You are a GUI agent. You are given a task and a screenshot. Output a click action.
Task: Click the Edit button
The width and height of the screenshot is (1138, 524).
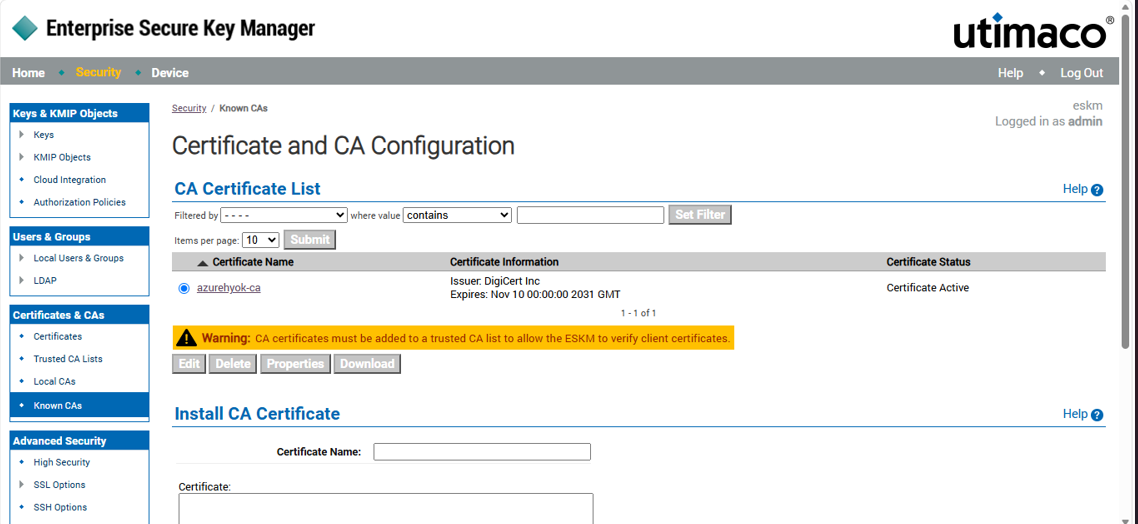point(189,364)
